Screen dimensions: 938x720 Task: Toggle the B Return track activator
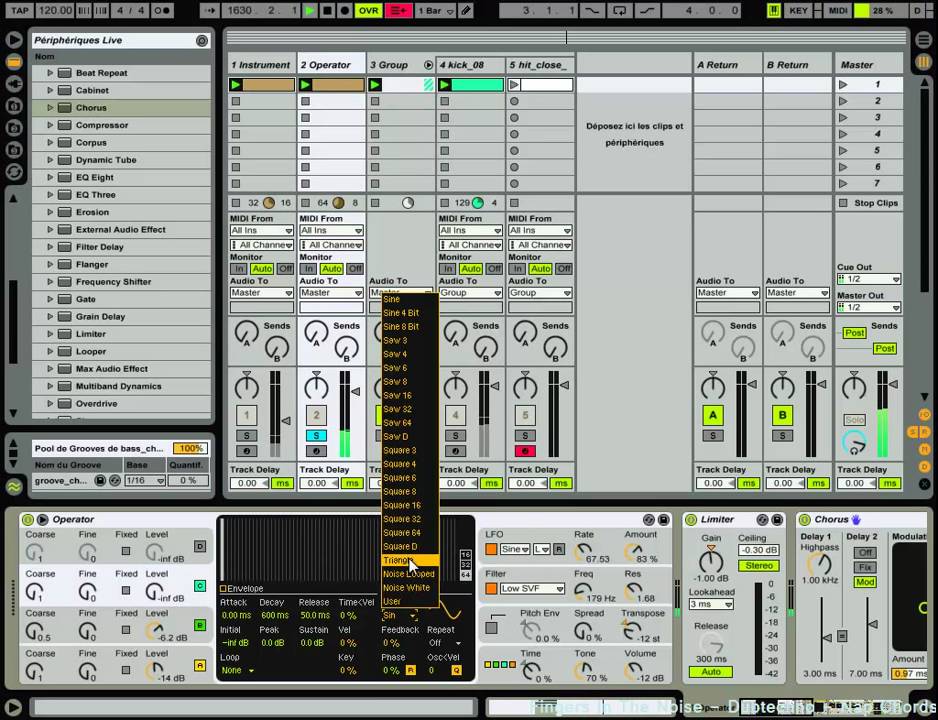tap(782, 416)
